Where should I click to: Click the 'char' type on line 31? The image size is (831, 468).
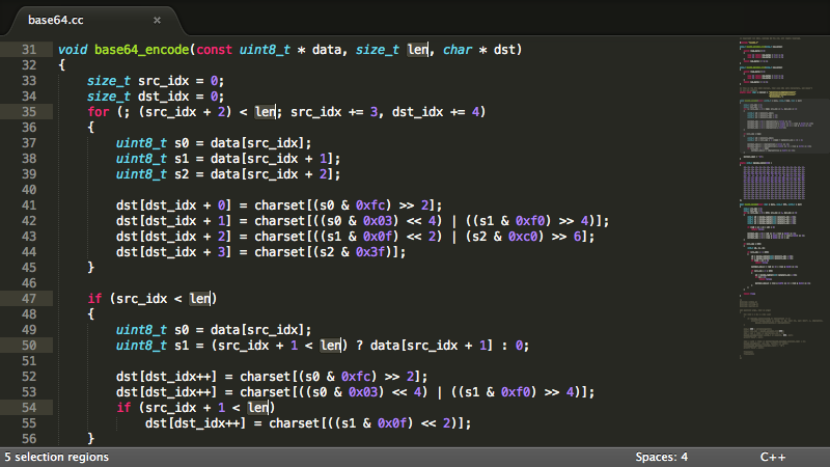[457, 50]
